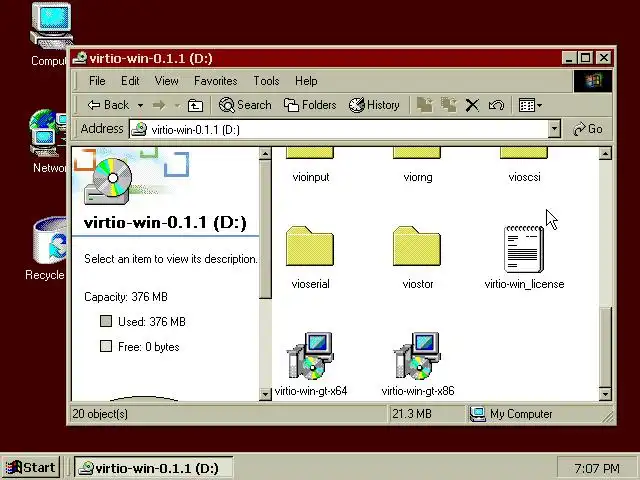Open the Search pane
640x480 pixels.
point(245,105)
